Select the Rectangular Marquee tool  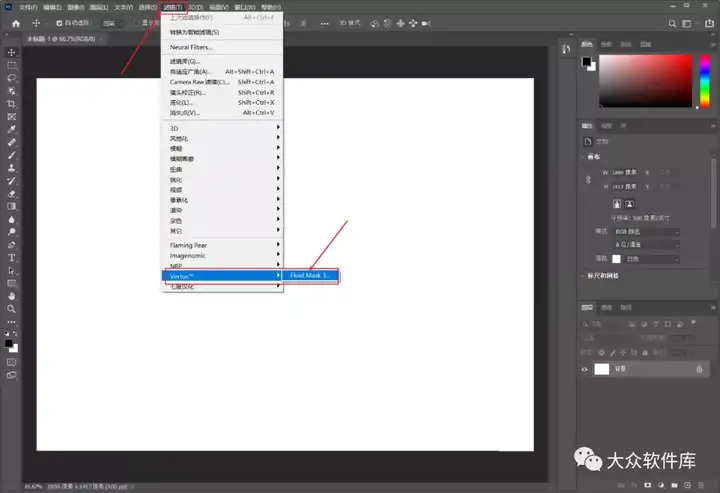pos(11,65)
